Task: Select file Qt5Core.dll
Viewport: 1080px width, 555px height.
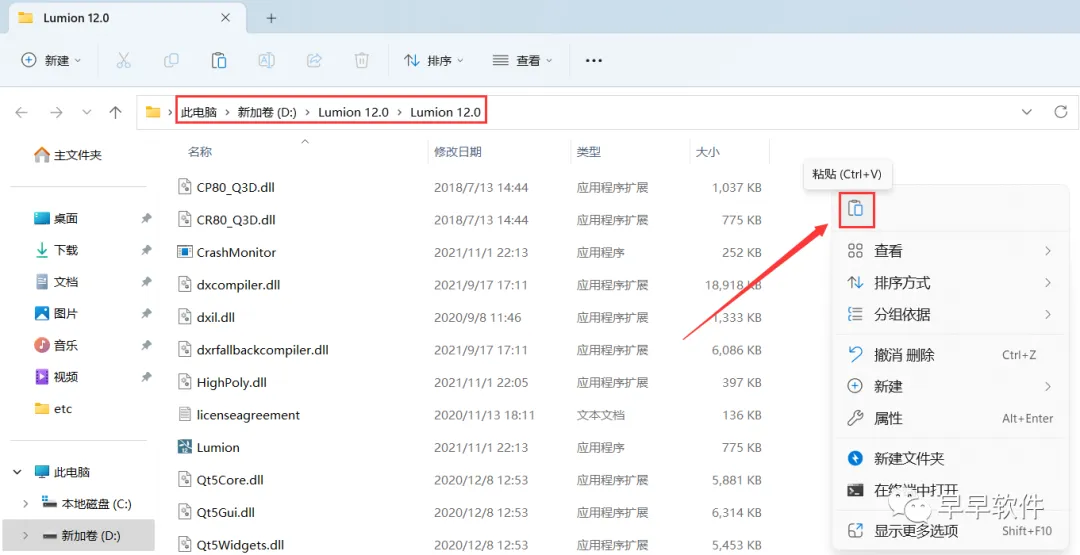Action: 230,479
